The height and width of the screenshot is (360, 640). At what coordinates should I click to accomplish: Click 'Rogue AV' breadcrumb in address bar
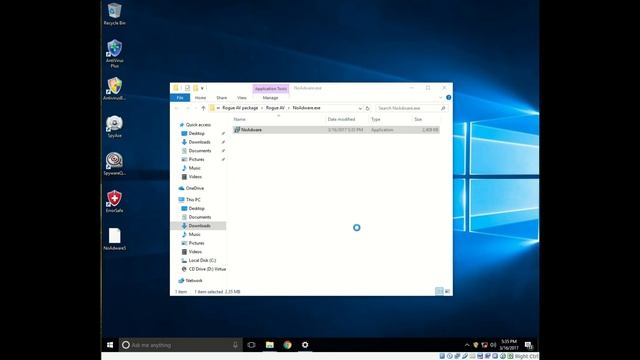click(x=275, y=108)
